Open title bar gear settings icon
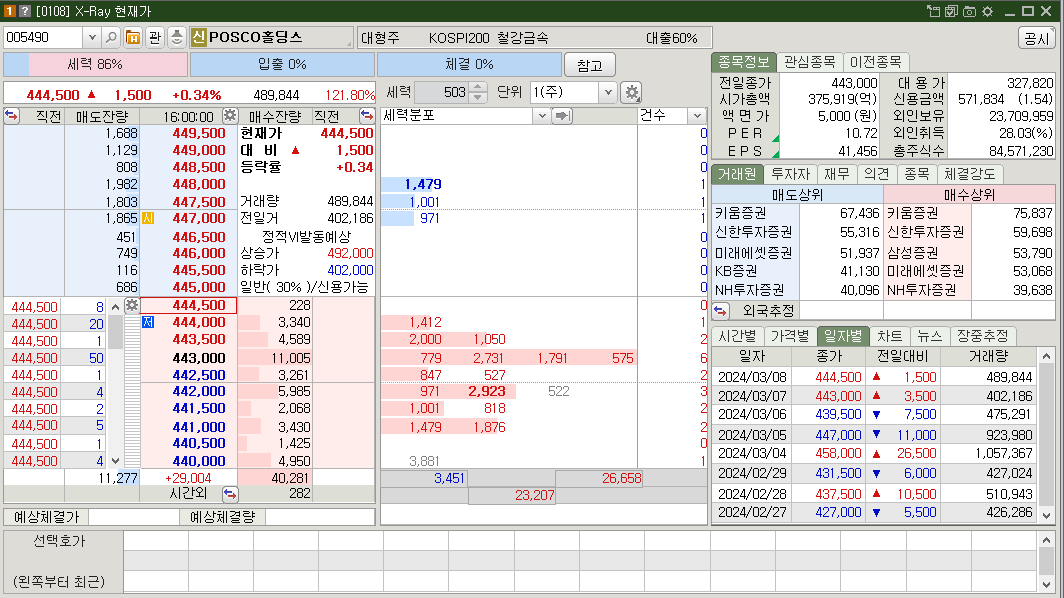 coord(987,11)
